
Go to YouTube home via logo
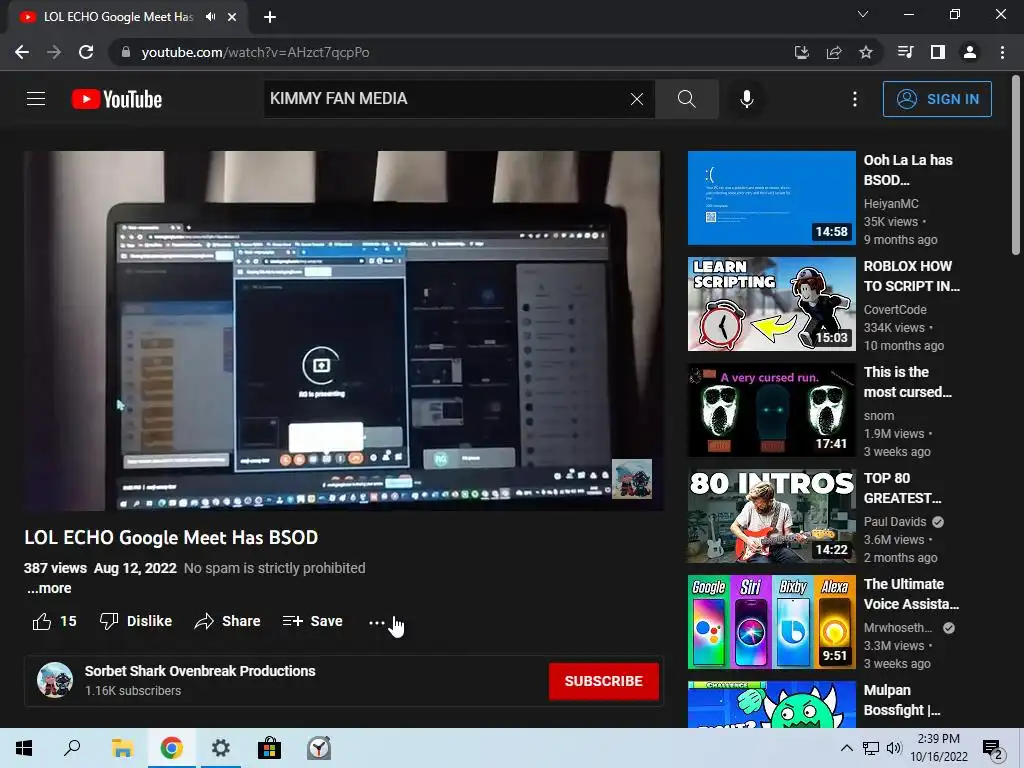(117, 99)
